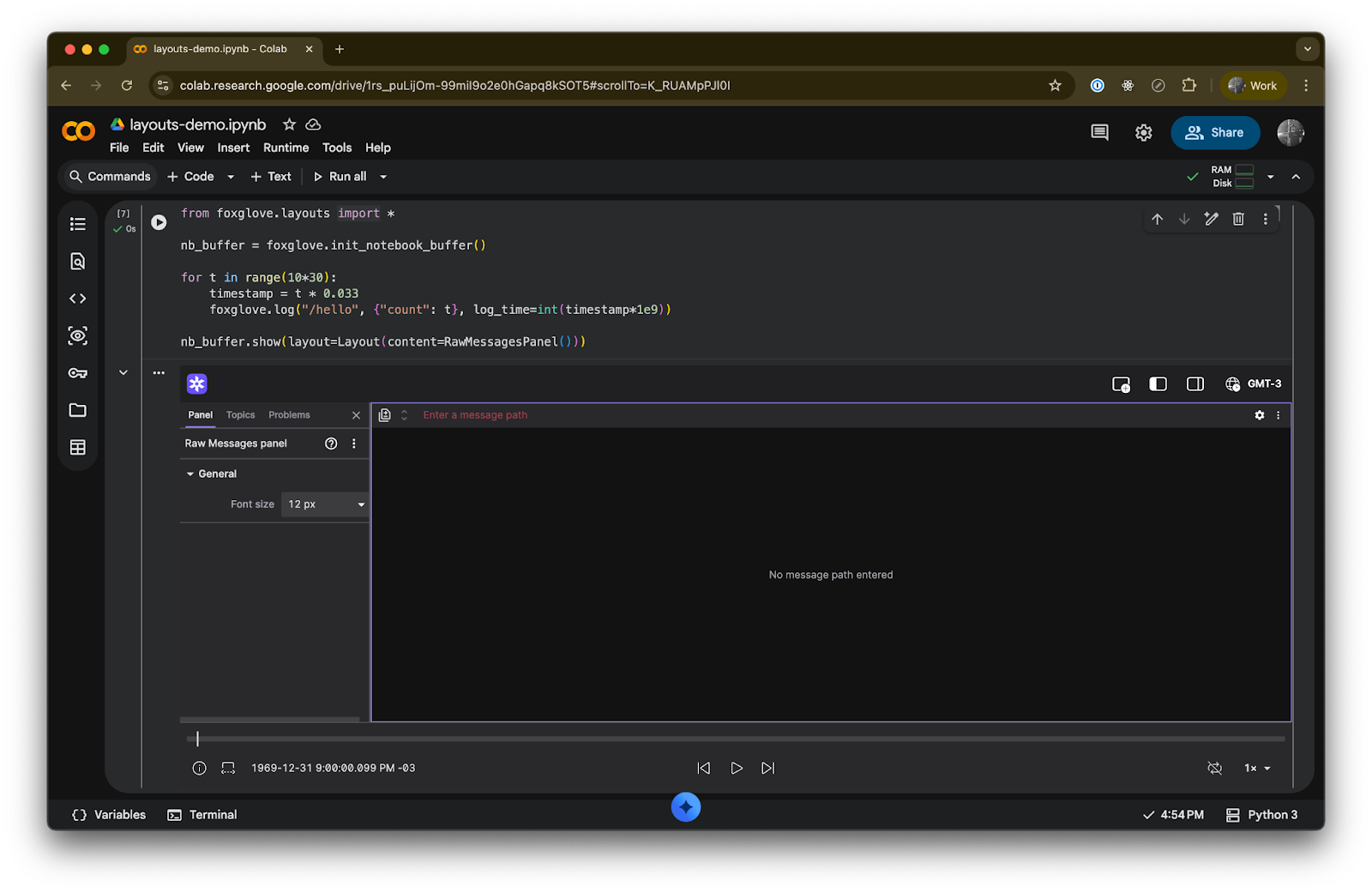Collapse the General section

tap(190, 474)
